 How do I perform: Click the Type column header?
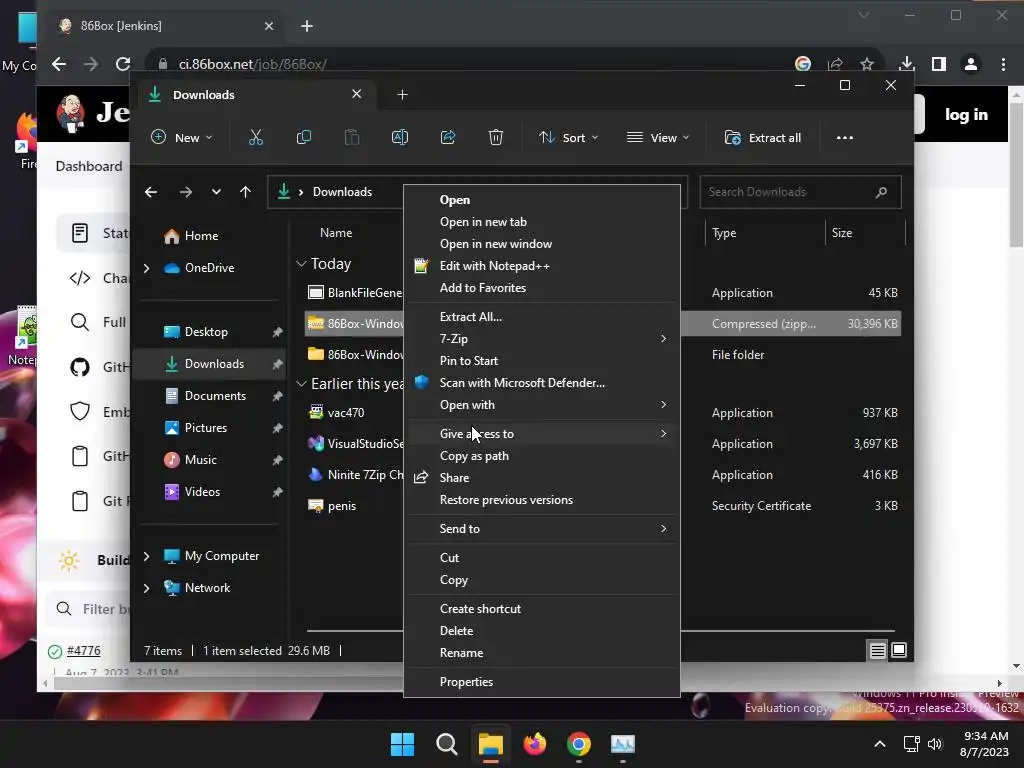point(724,233)
